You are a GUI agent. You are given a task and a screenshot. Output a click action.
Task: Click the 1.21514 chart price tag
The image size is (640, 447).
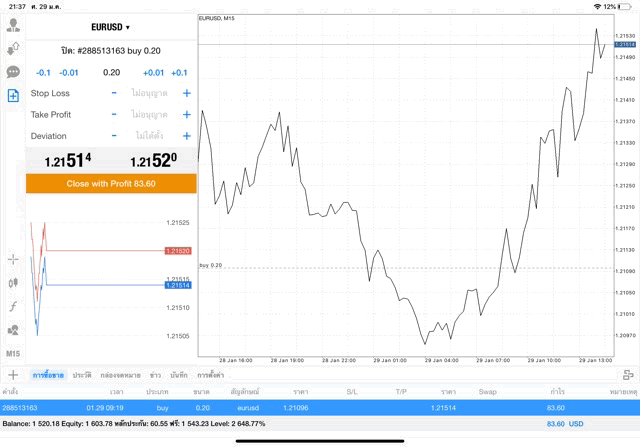point(625,44)
